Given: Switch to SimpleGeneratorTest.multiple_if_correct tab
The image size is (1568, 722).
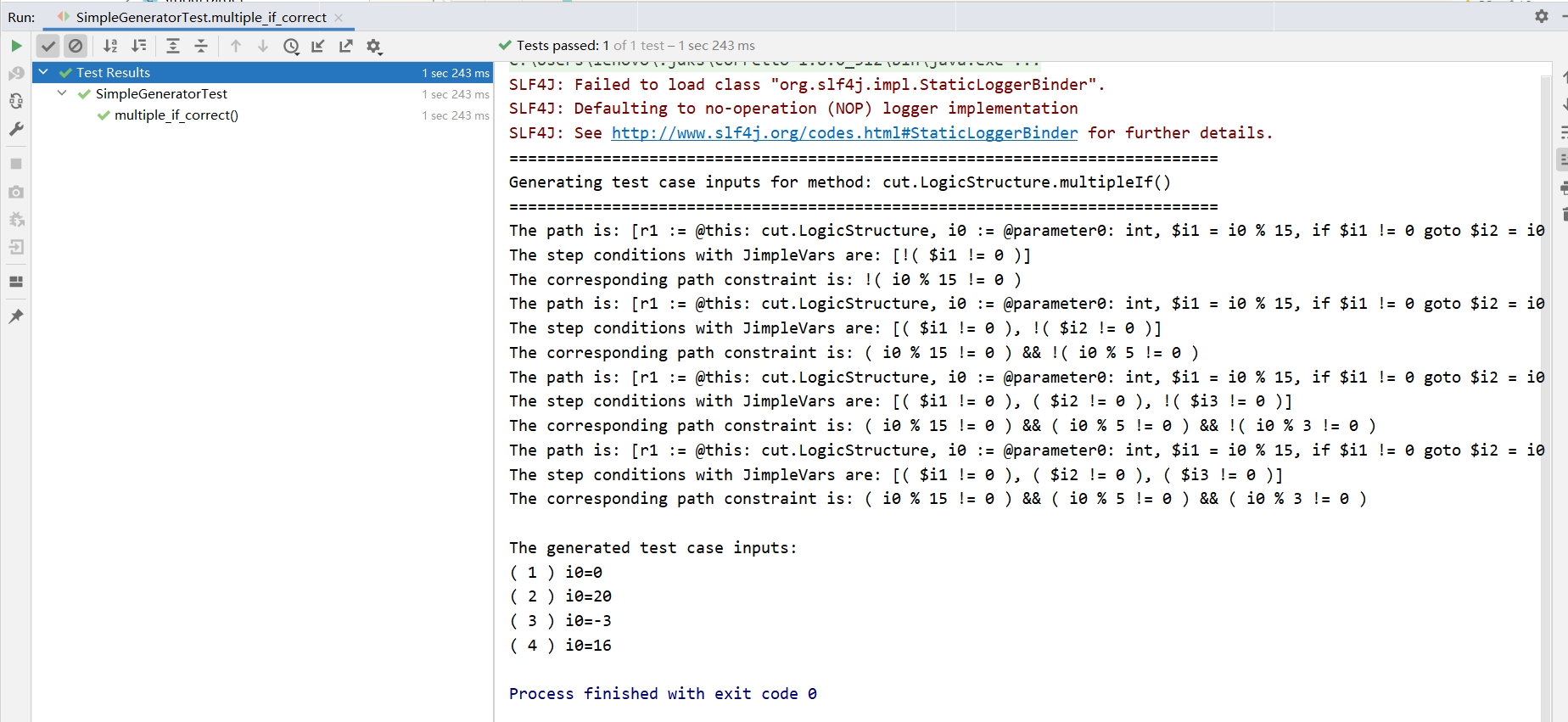Looking at the screenshot, I should [x=200, y=17].
